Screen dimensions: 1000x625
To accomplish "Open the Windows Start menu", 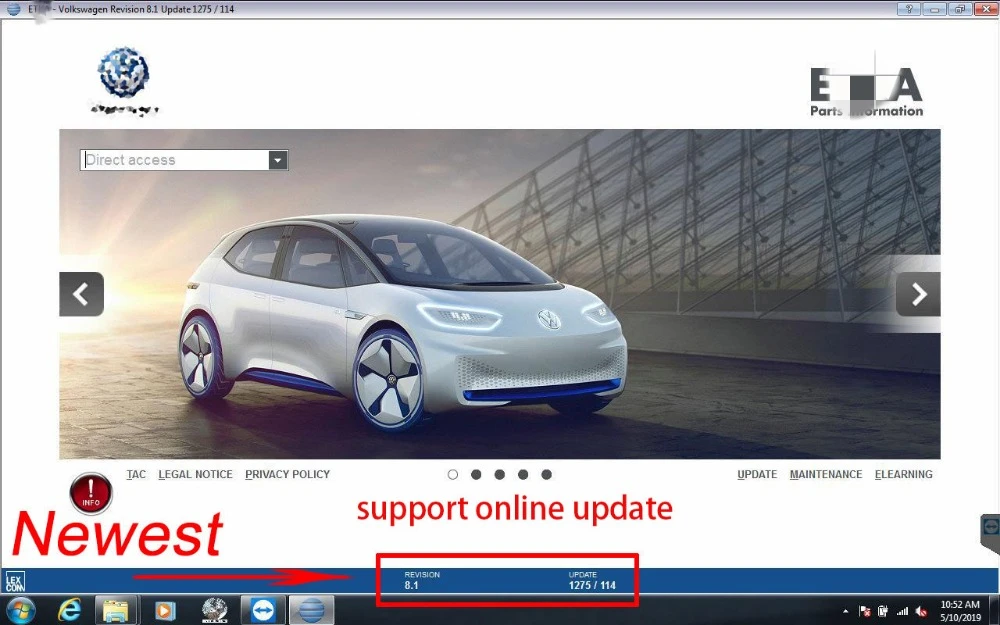I will [x=21, y=611].
